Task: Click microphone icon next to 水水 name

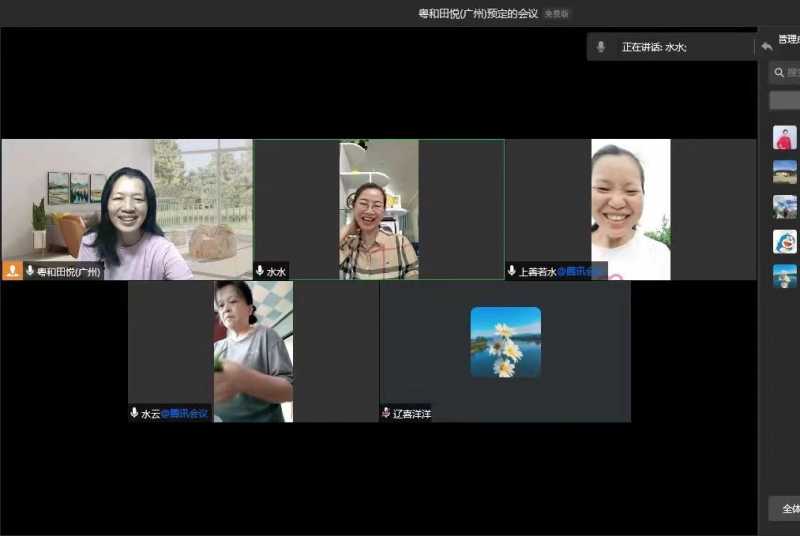Action: click(x=260, y=271)
